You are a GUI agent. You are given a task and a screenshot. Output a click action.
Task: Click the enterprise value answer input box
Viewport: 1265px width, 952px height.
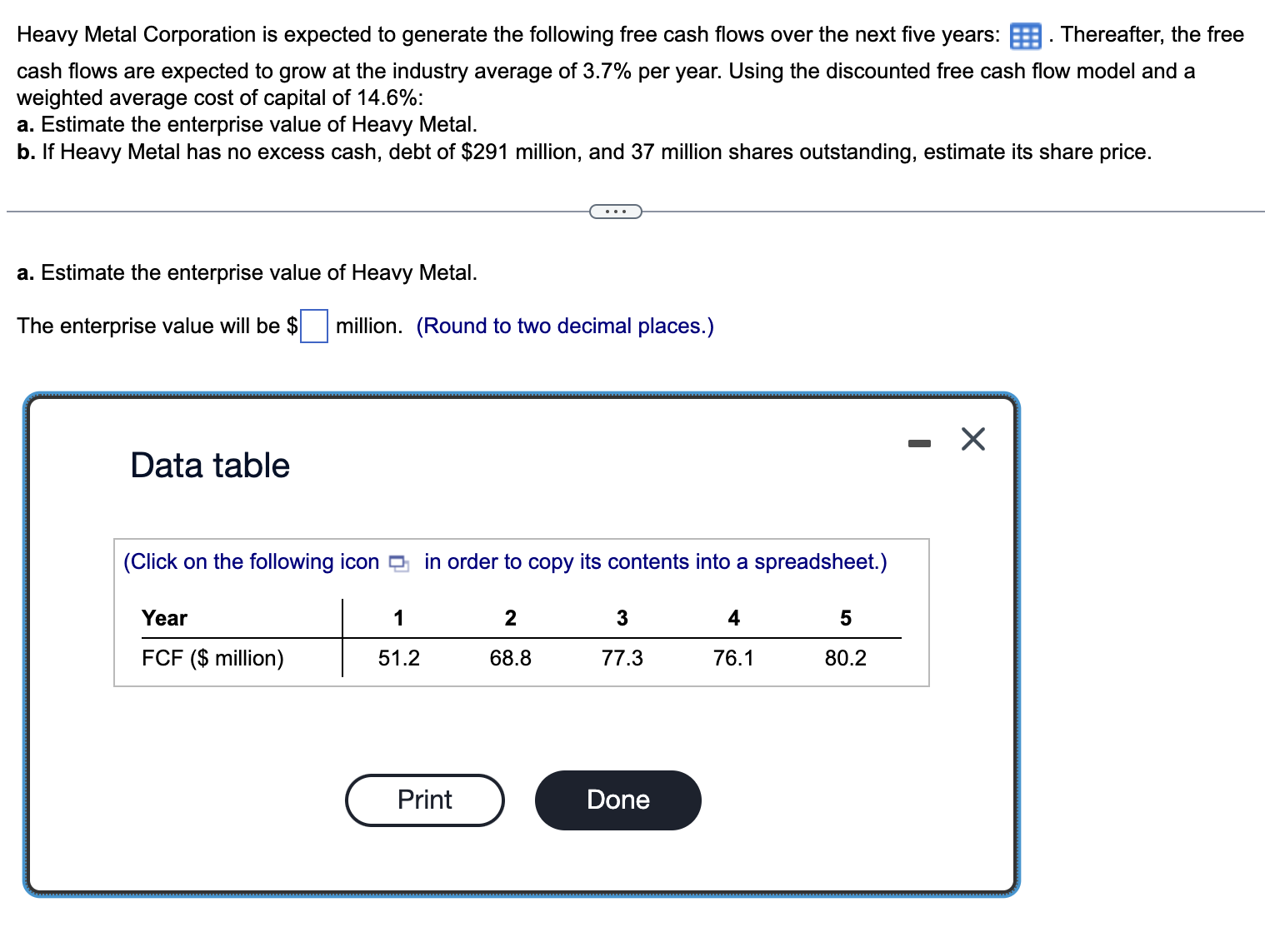tap(312, 326)
